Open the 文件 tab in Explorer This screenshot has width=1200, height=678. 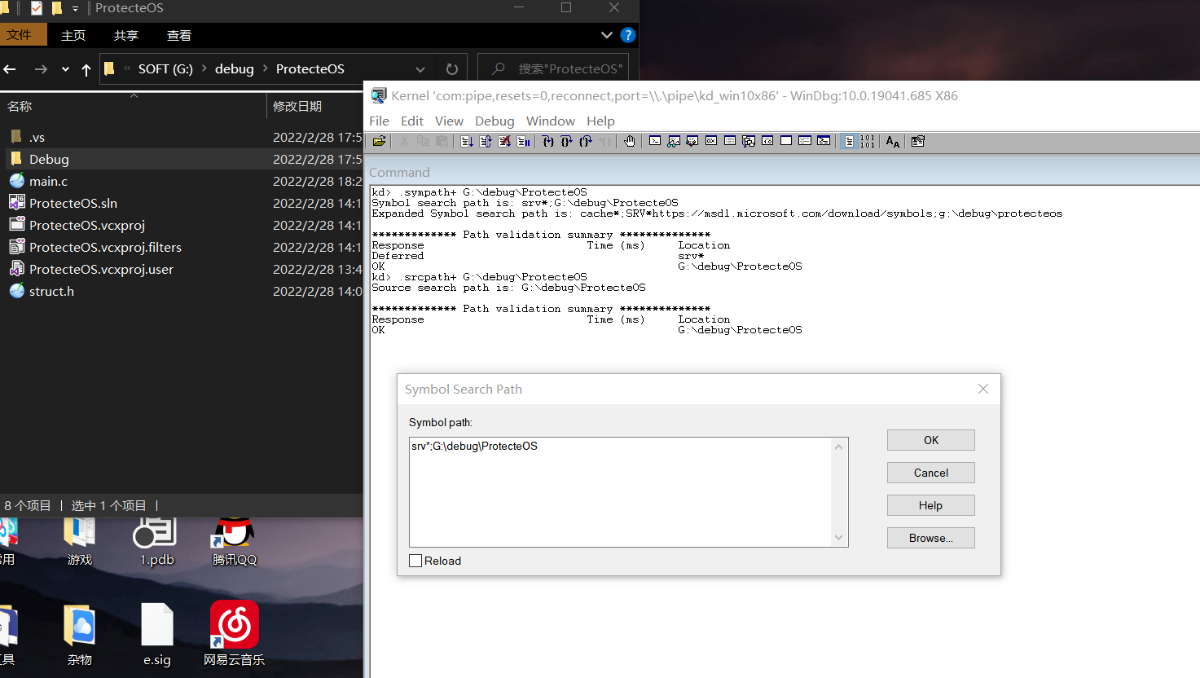tap(21, 35)
